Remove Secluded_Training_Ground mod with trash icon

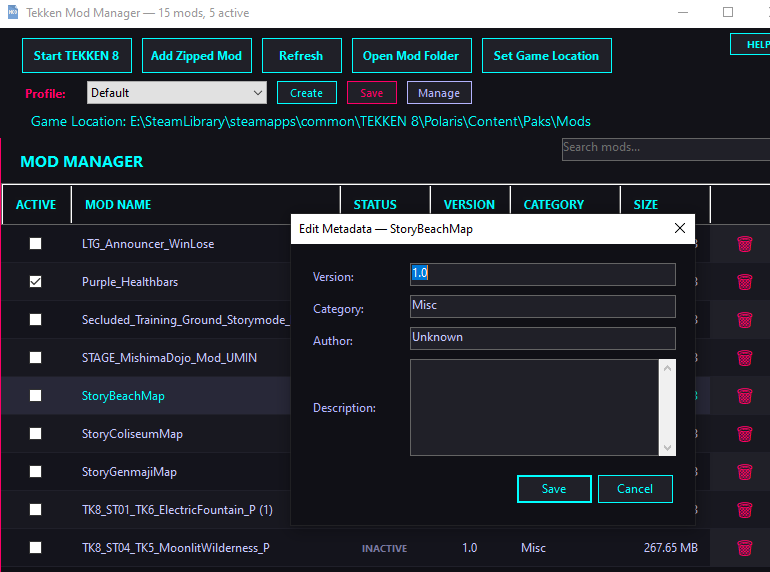pos(744,320)
